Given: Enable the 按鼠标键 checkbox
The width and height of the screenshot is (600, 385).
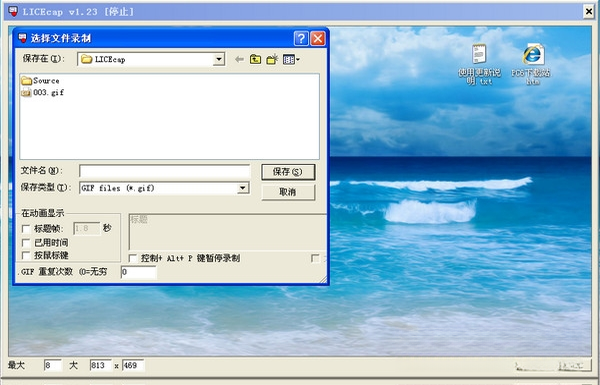Looking at the screenshot, I should point(26,255).
